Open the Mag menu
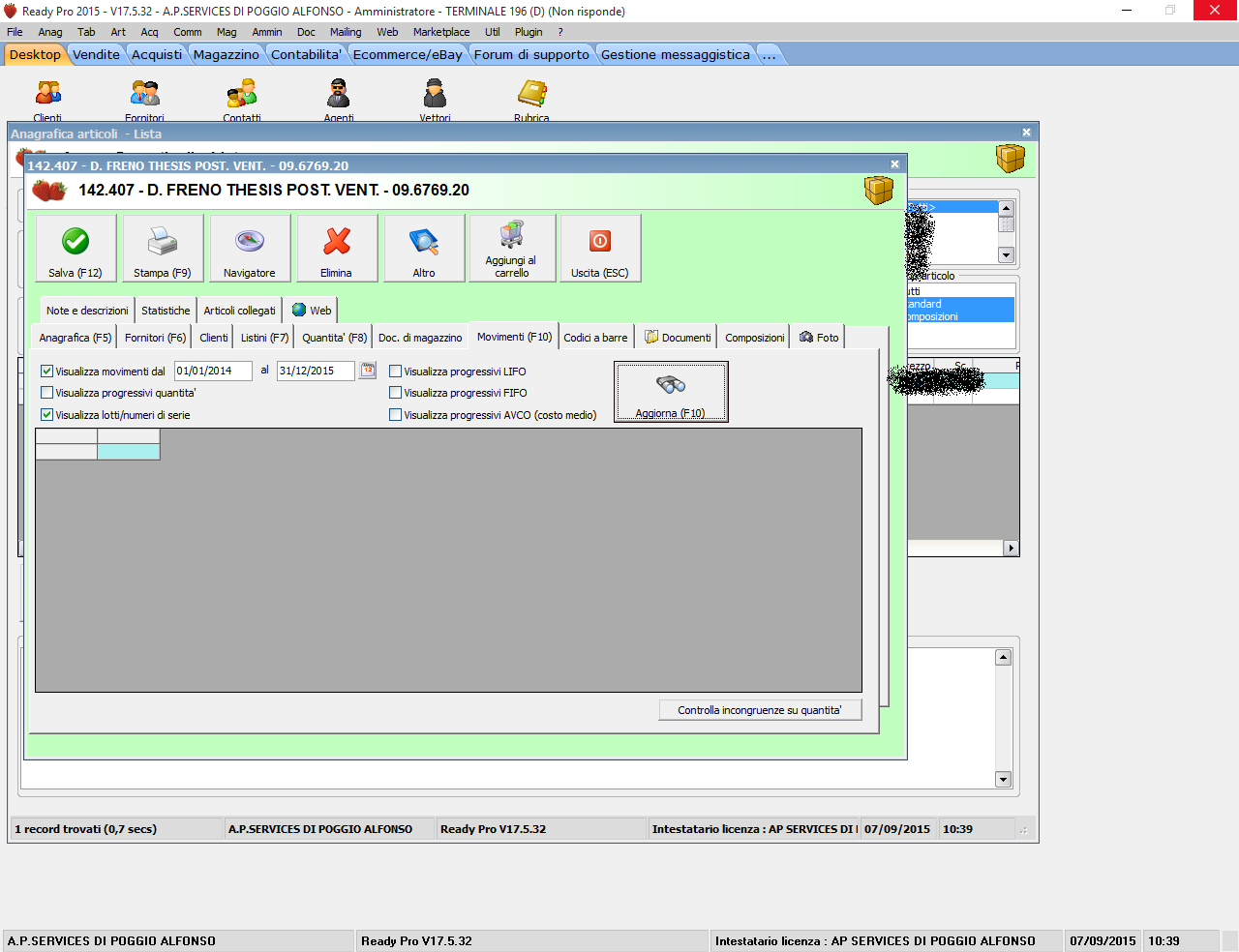Screen dimensions: 1239x952 227,32
